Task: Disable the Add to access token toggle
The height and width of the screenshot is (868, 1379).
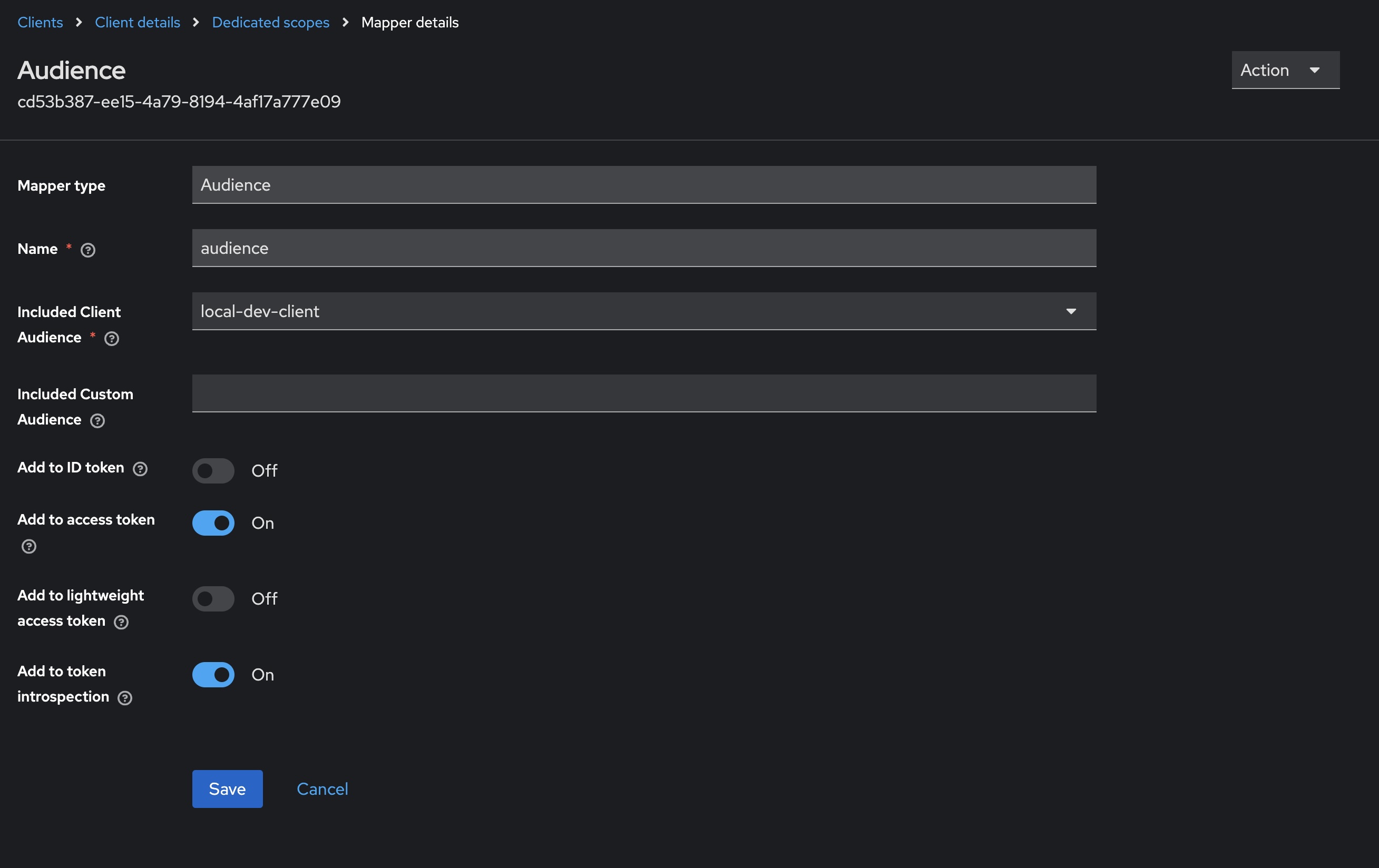Action: [x=212, y=522]
